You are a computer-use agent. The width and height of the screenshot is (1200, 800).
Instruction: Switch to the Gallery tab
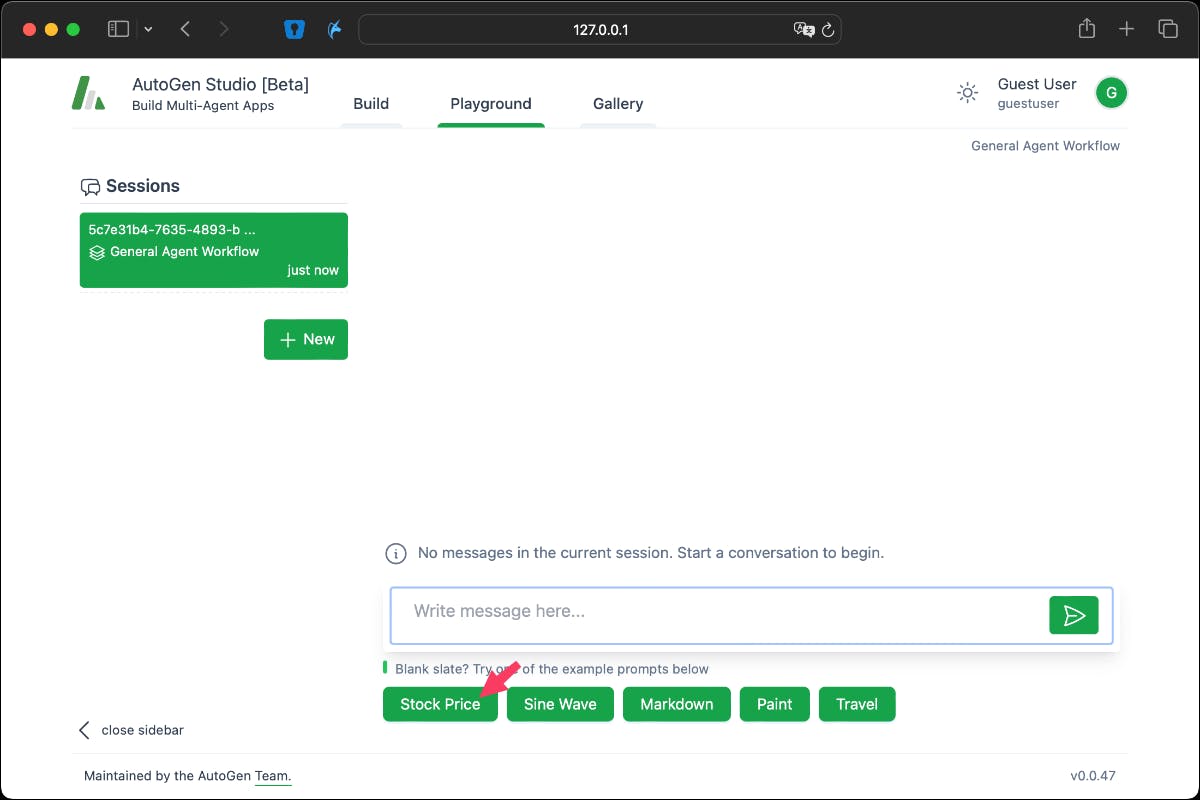(618, 104)
